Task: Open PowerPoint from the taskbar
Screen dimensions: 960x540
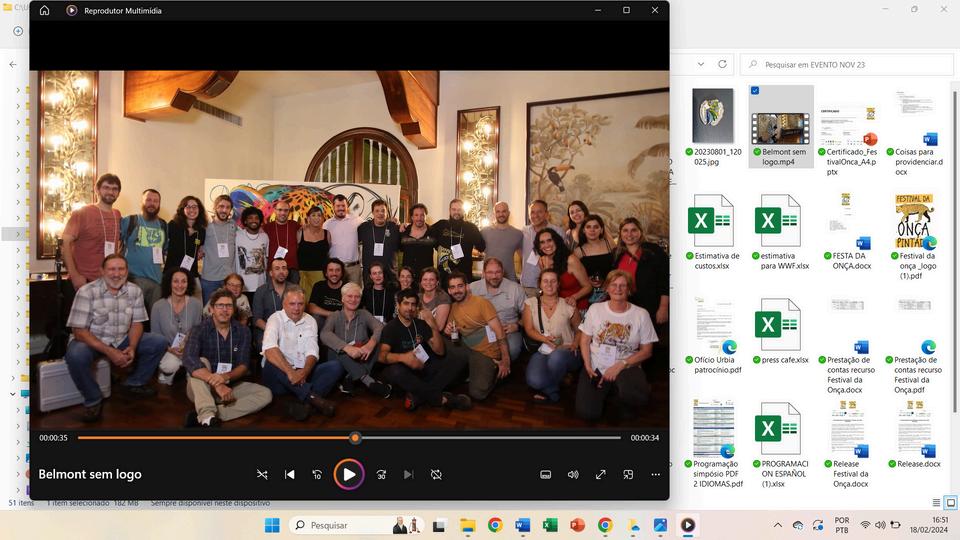Action: click(577, 525)
